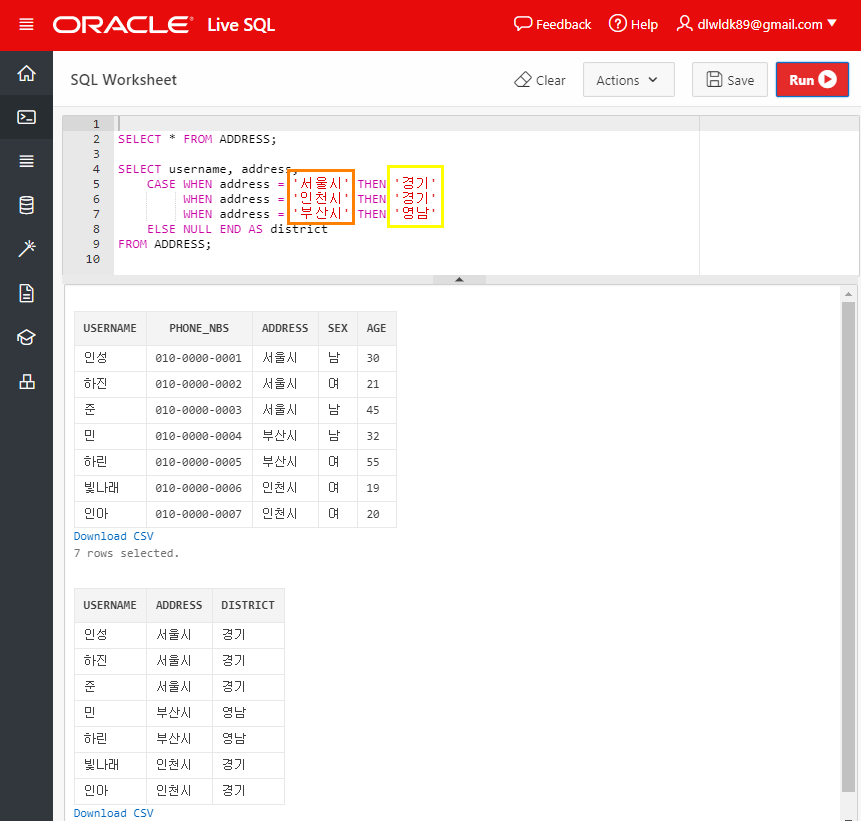
Task: Open user account dlwldk89@gmail.com menu
Action: [x=757, y=24]
